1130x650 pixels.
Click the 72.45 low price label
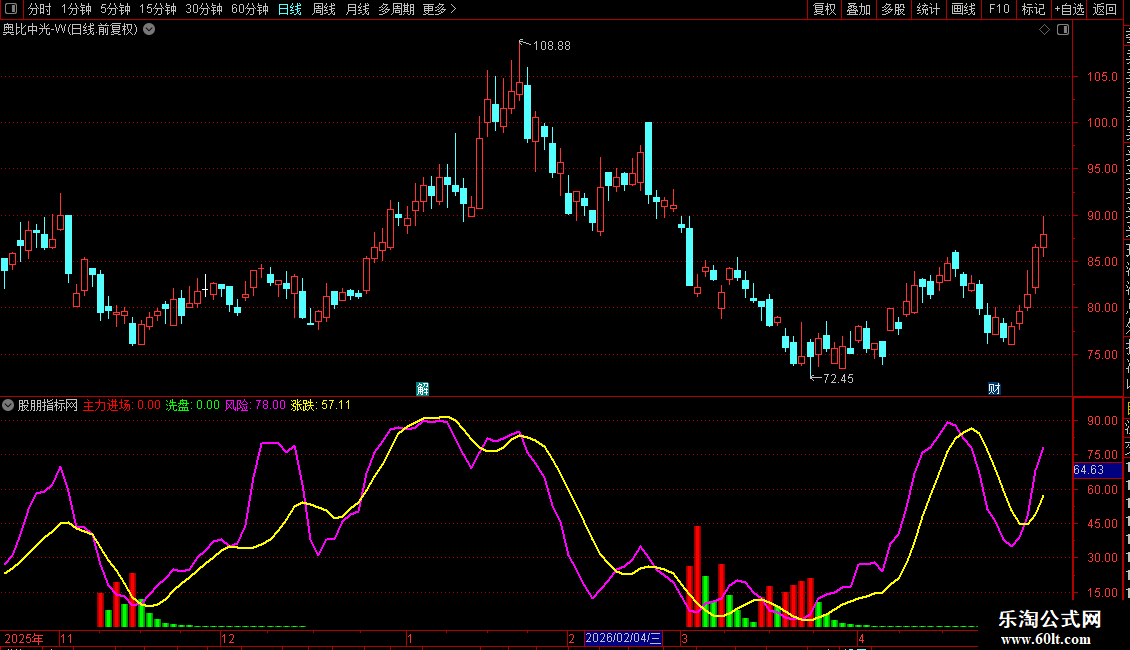click(x=838, y=378)
